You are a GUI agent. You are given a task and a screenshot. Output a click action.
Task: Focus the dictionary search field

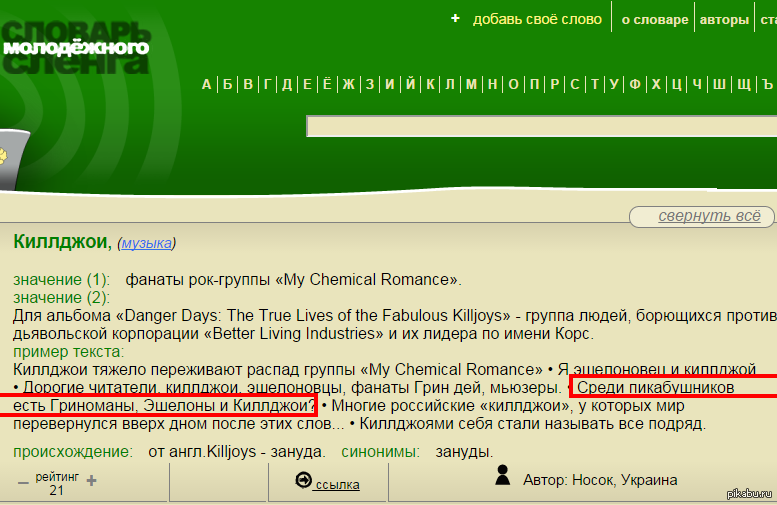(540, 126)
